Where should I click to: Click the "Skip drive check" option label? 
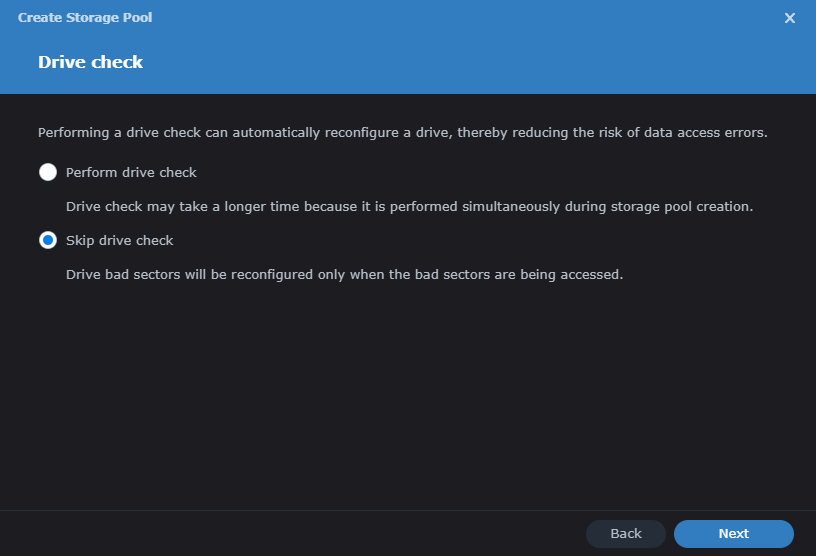click(119, 240)
